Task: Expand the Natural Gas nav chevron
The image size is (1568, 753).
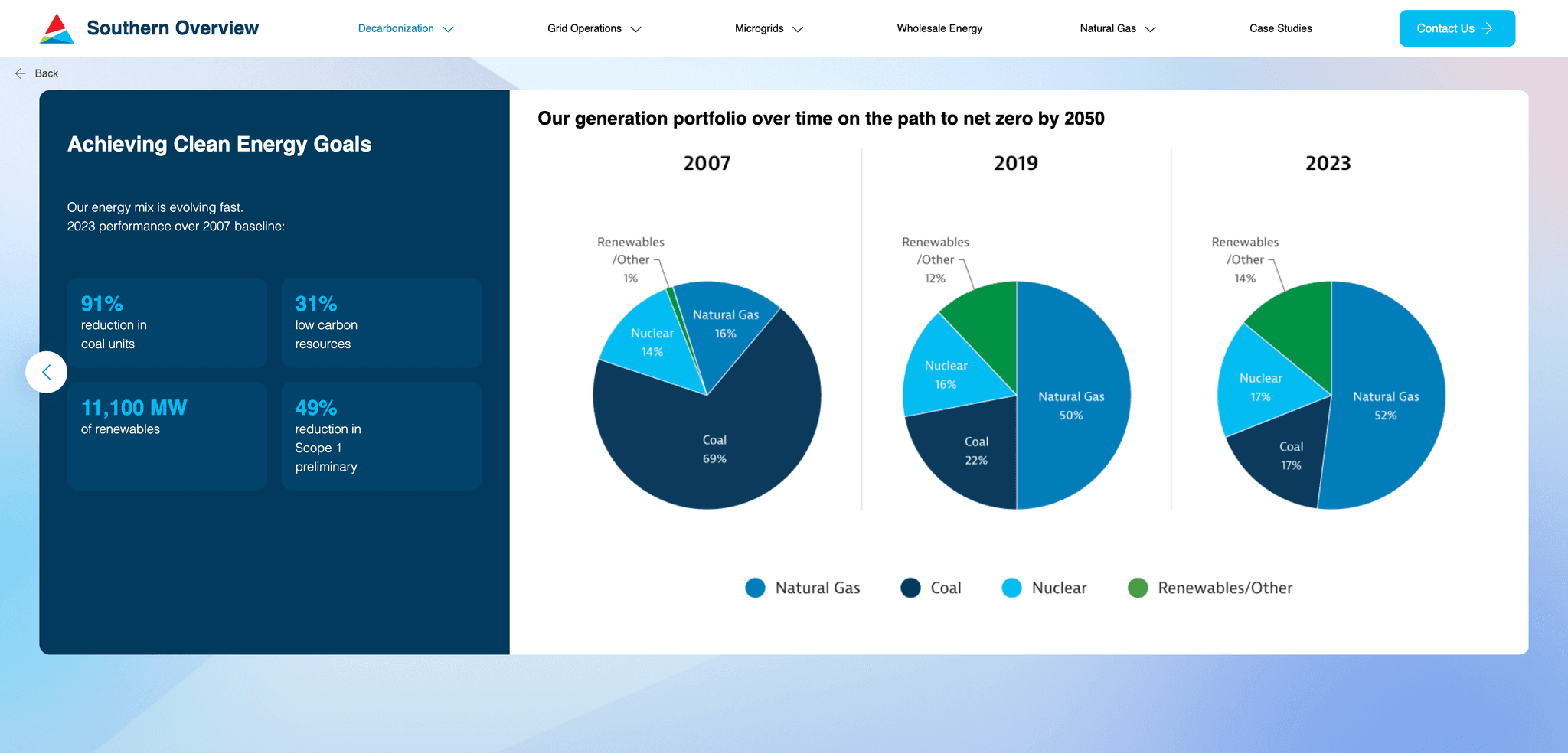Action: pyautogui.click(x=1150, y=29)
